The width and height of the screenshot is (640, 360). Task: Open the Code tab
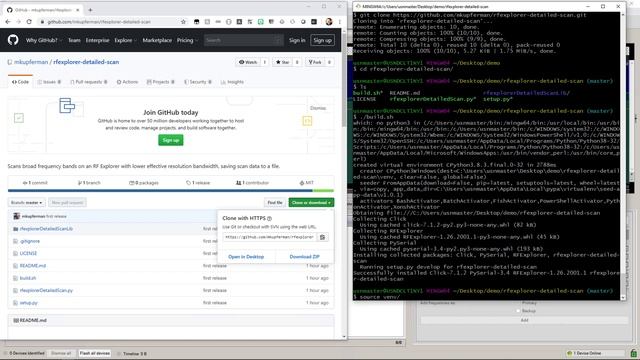click(20, 82)
